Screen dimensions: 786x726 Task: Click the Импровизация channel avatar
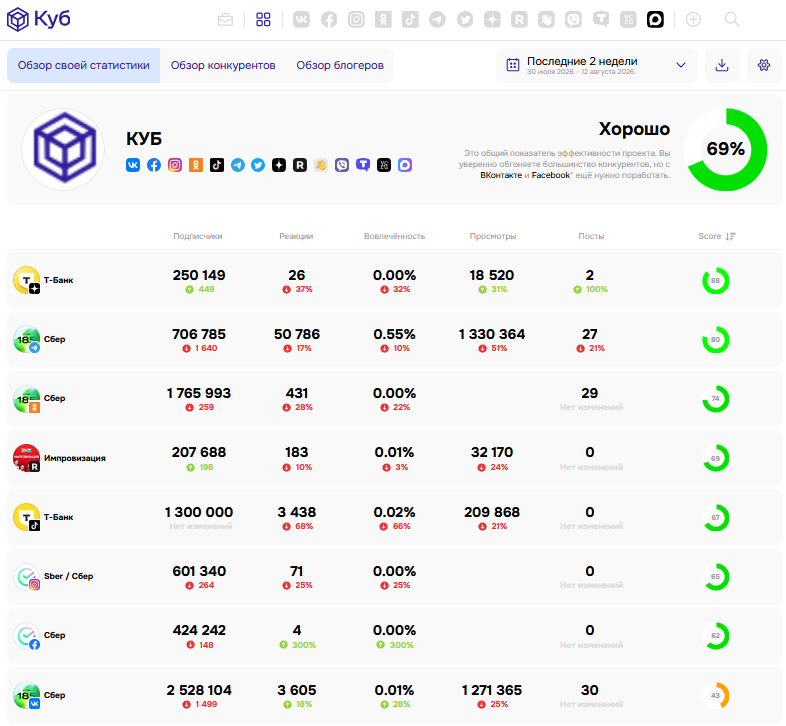point(27,458)
